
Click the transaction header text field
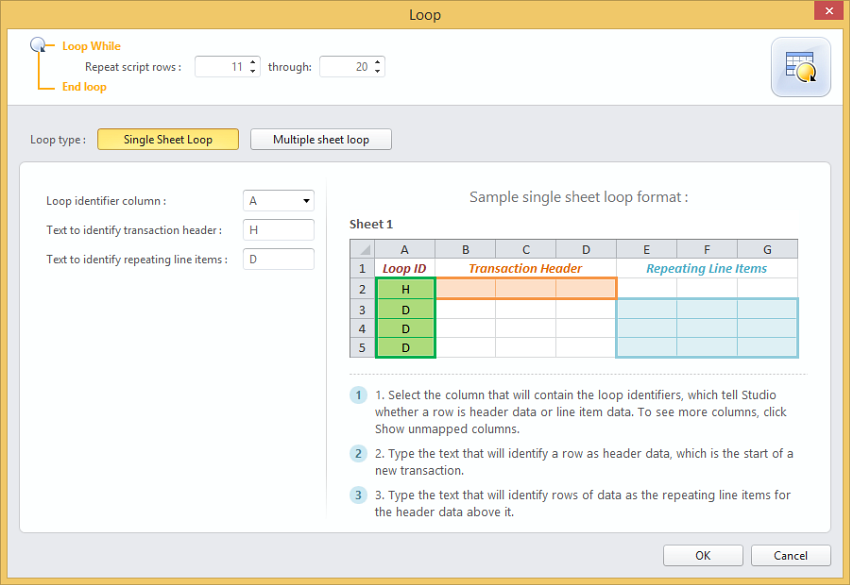[x=278, y=230]
